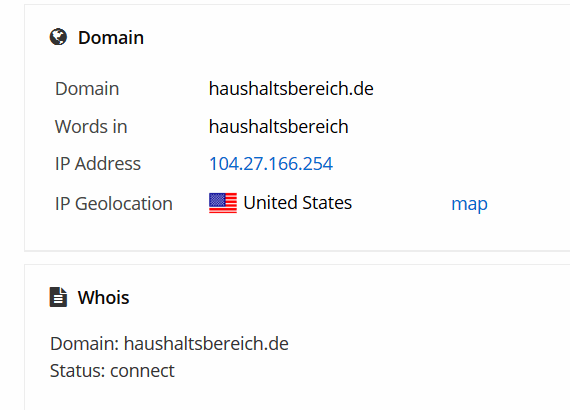Screen dimensions: 570x410
Task: Click the Status: connect whois line
Action: point(112,371)
